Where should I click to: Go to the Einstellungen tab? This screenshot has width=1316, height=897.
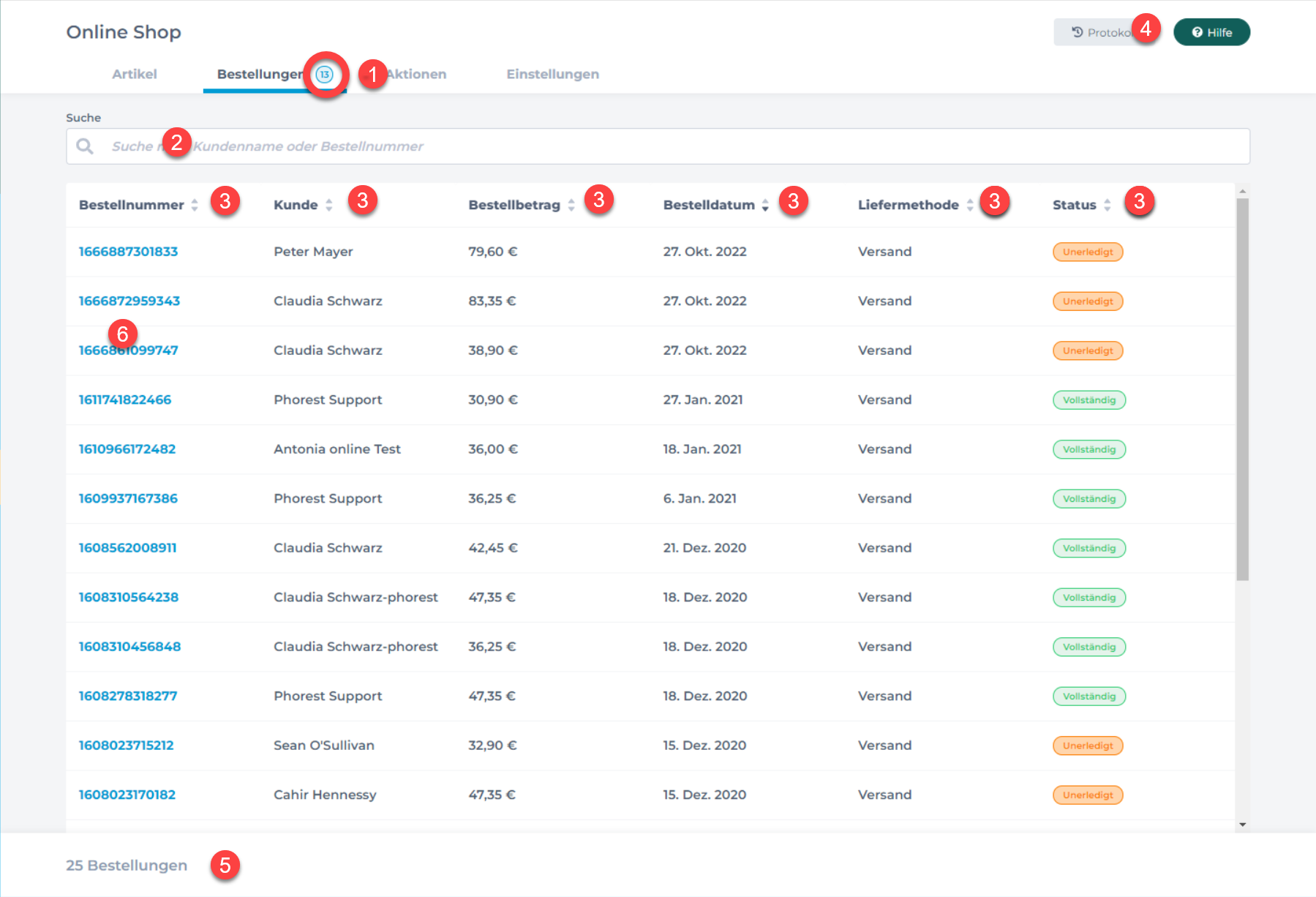[x=553, y=74]
